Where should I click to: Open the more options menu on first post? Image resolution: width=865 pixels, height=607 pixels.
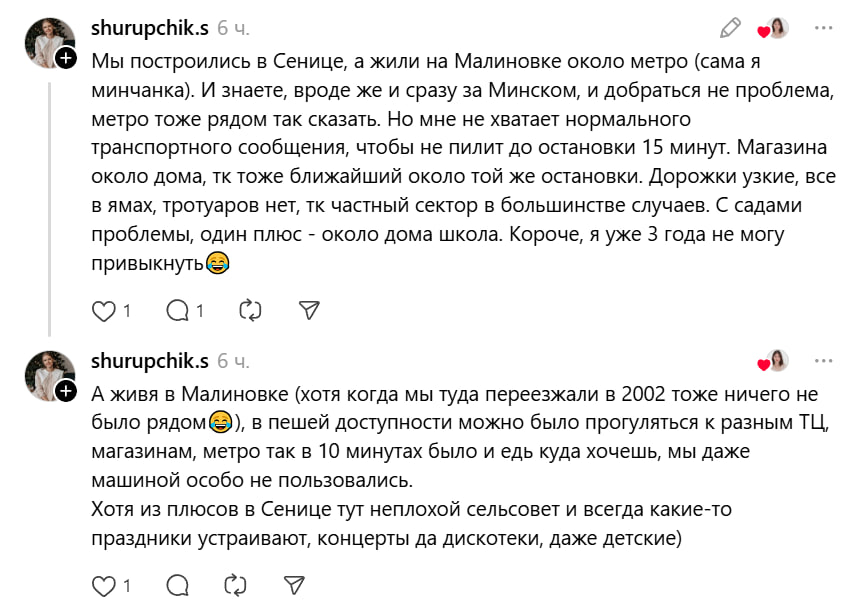(x=823, y=28)
